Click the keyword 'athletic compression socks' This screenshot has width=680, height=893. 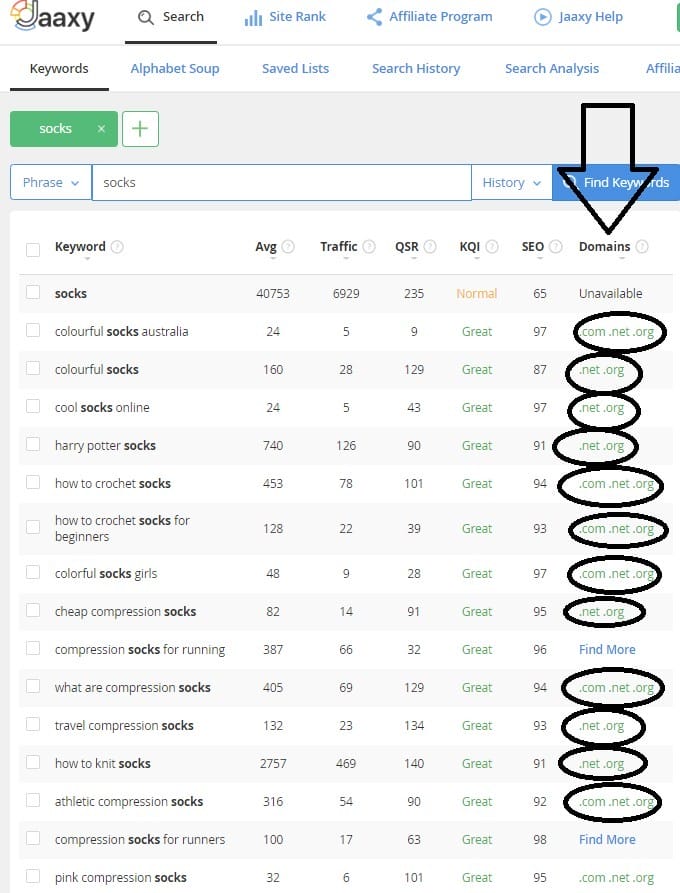tap(129, 801)
